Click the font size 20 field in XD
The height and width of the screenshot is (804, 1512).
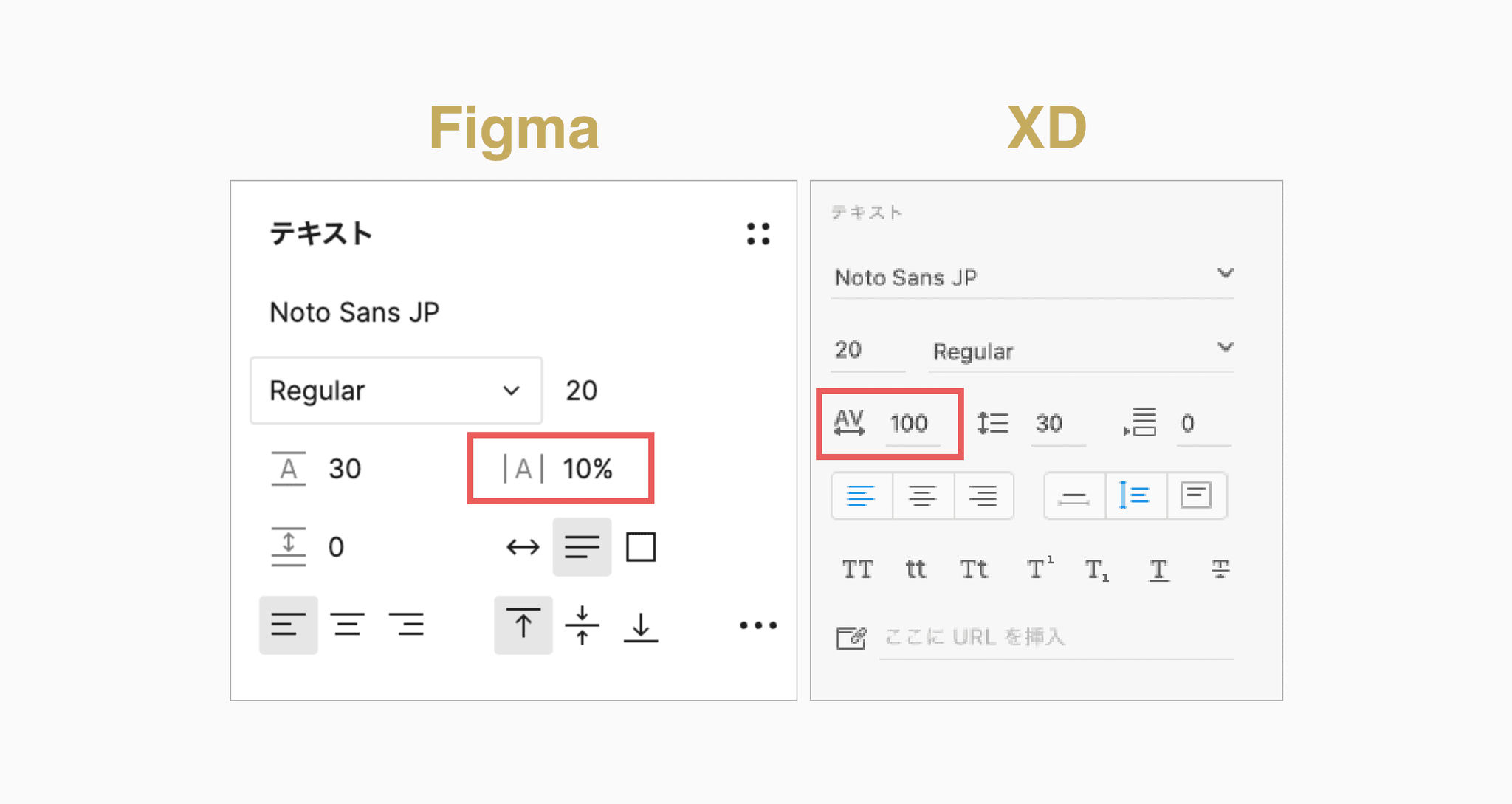click(x=867, y=350)
